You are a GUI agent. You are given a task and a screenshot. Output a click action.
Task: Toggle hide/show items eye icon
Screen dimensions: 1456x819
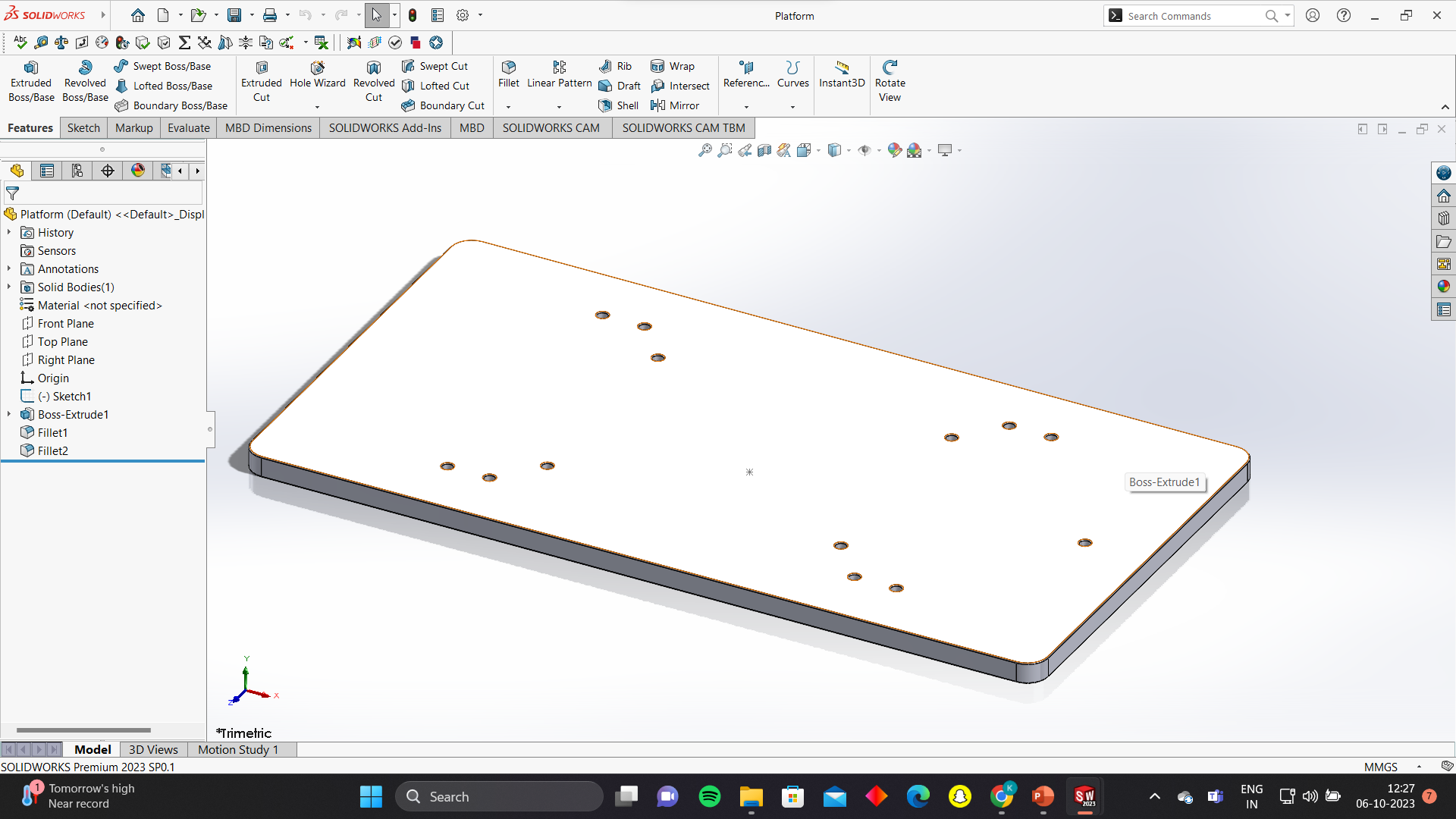(864, 150)
